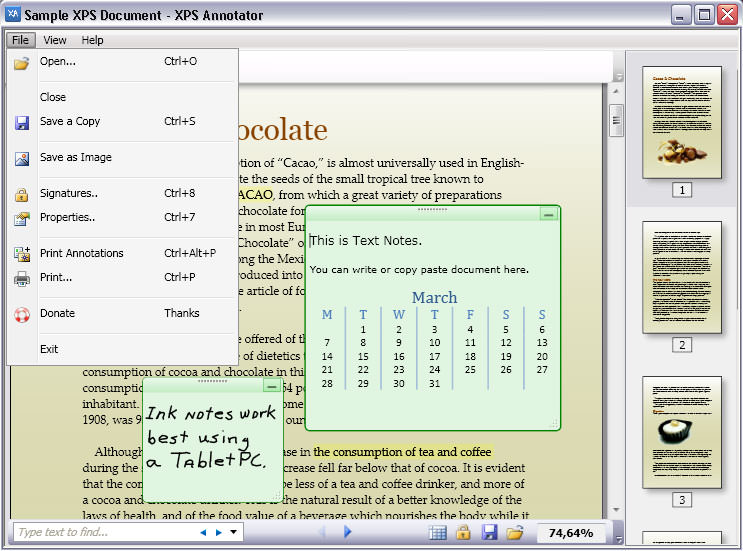Image resolution: width=743 pixels, height=551 pixels.
Task: Open the View menu
Action: (55, 40)
